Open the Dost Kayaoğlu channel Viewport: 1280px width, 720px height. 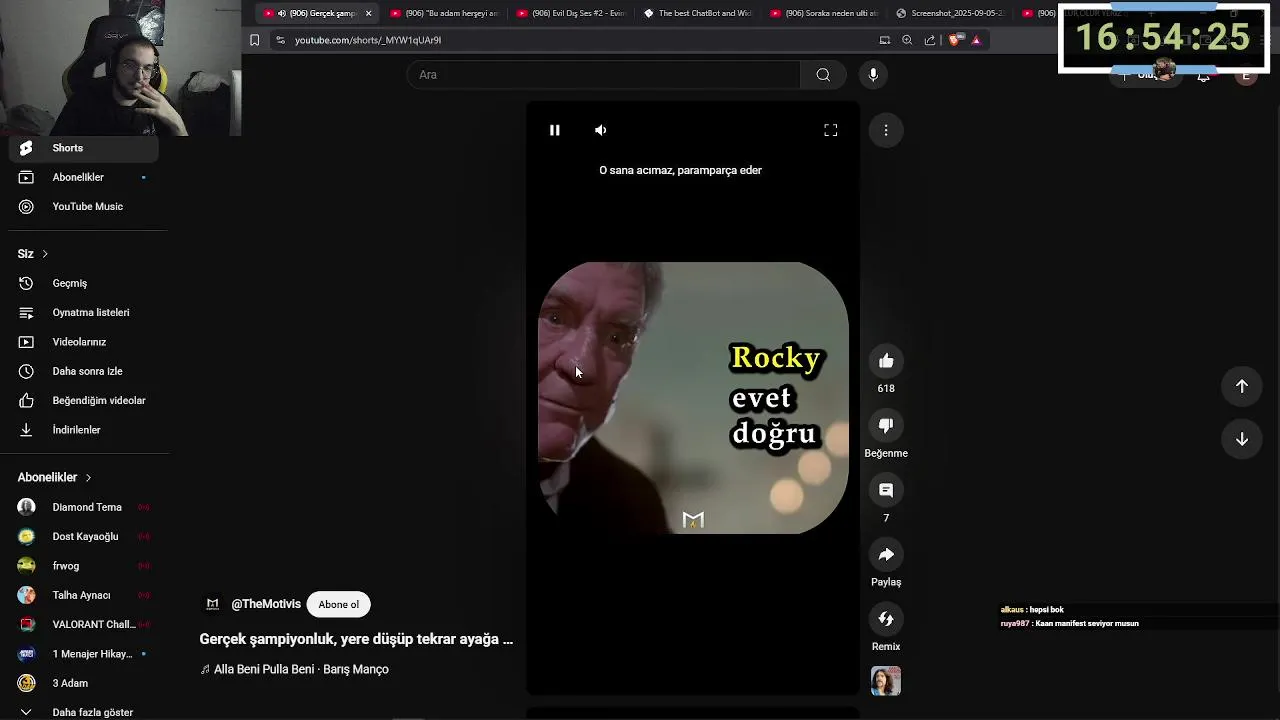(84, 536)
